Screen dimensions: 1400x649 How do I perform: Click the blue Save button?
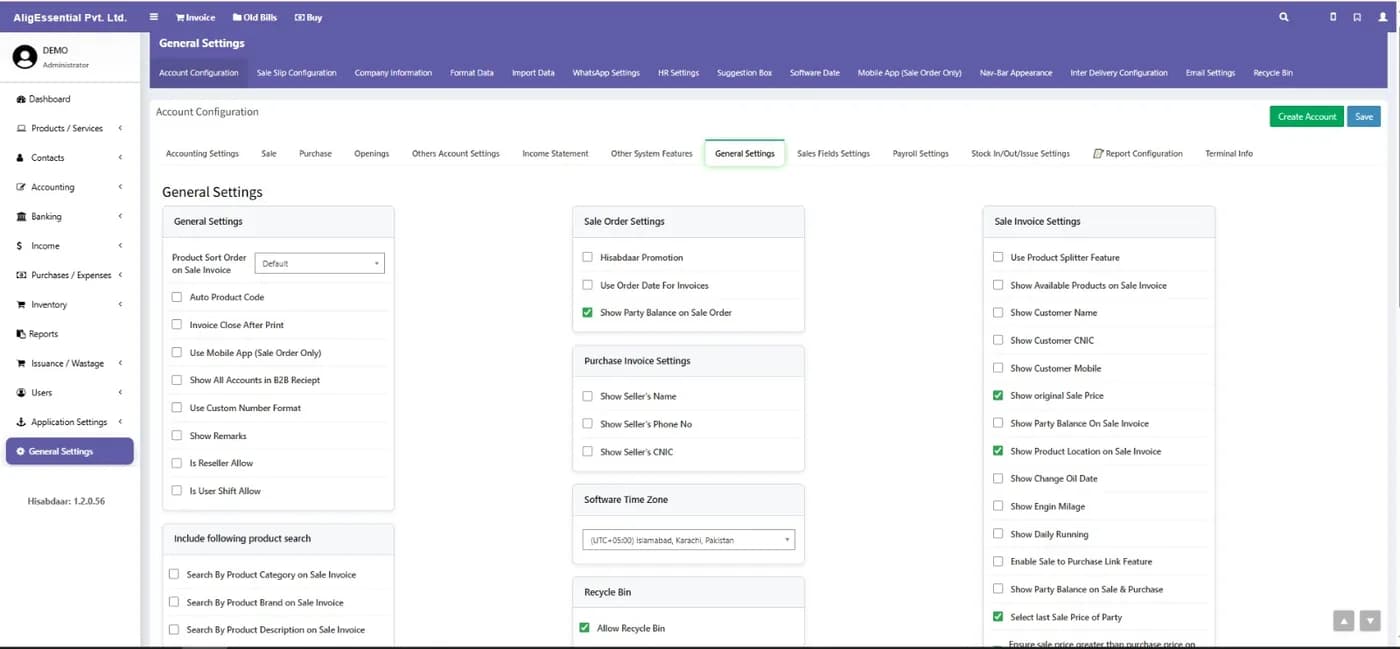coord(1364,116)
